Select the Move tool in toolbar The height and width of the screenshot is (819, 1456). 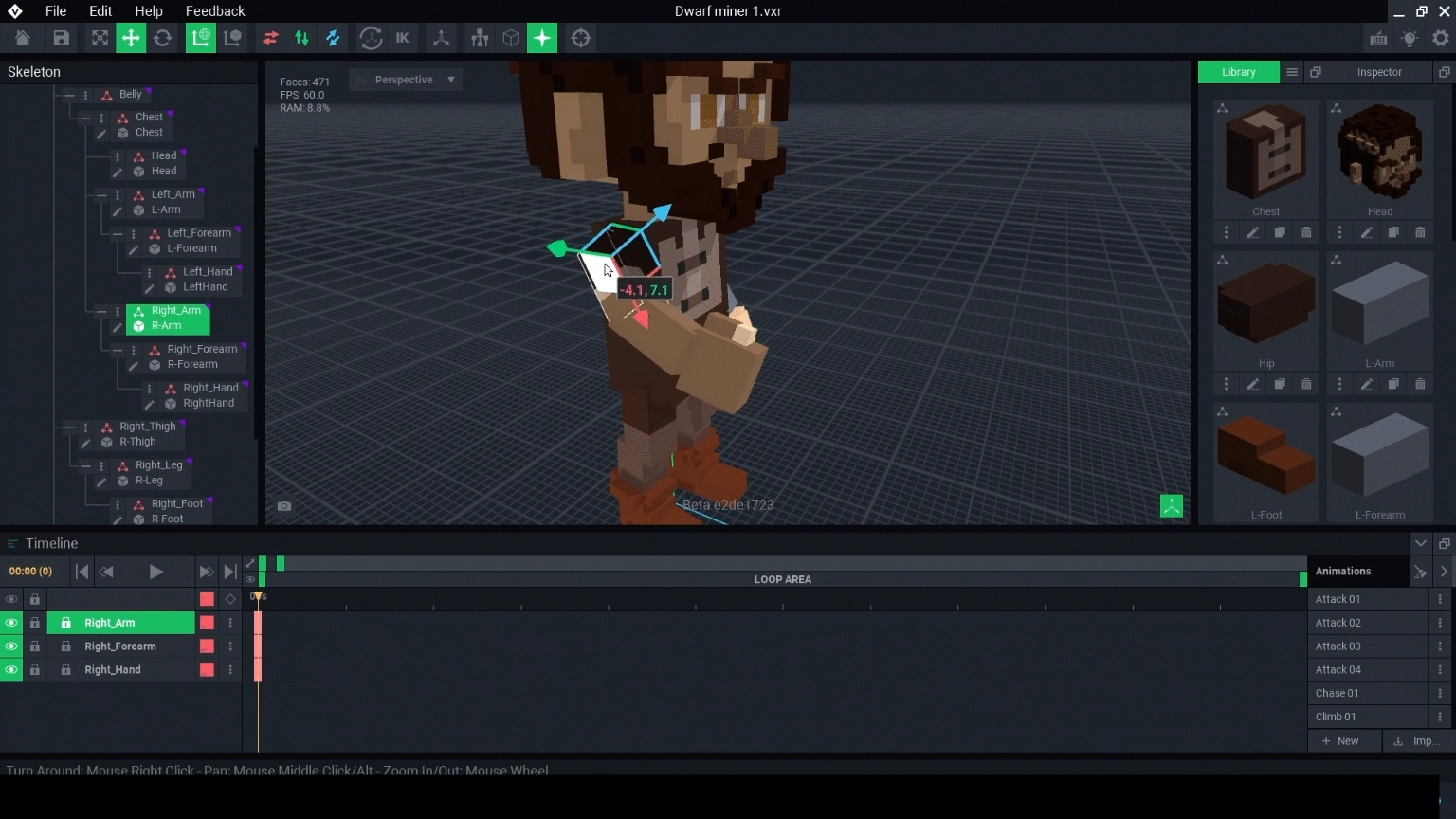131,38
